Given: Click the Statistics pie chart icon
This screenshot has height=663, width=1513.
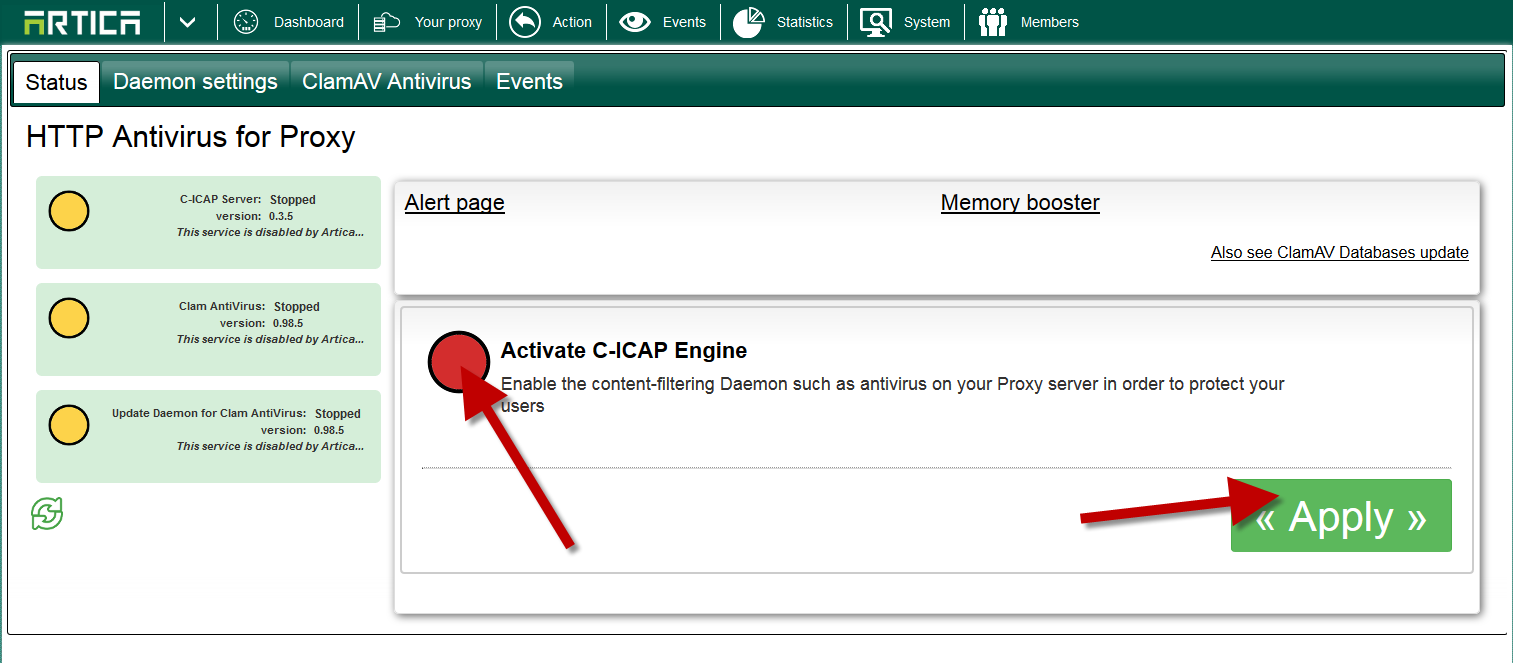Looking at the screenshot, I should 749,22.
